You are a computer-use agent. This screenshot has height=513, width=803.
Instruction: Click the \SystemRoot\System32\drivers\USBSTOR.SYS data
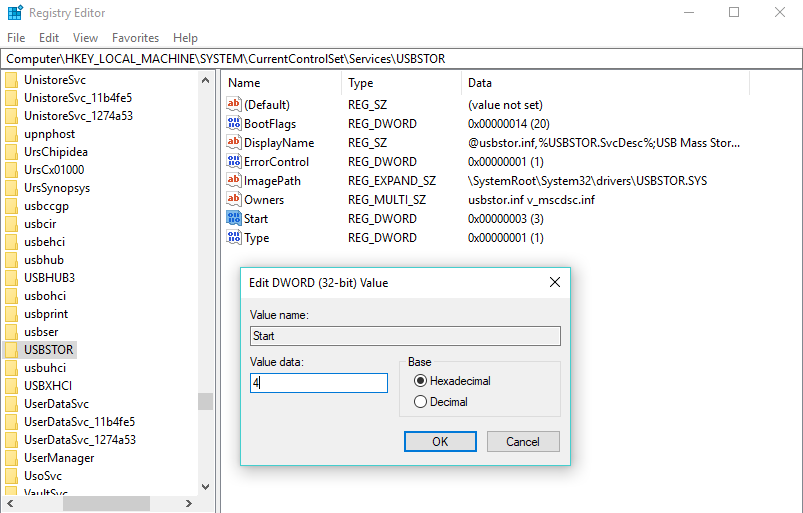tap(587, 180)
